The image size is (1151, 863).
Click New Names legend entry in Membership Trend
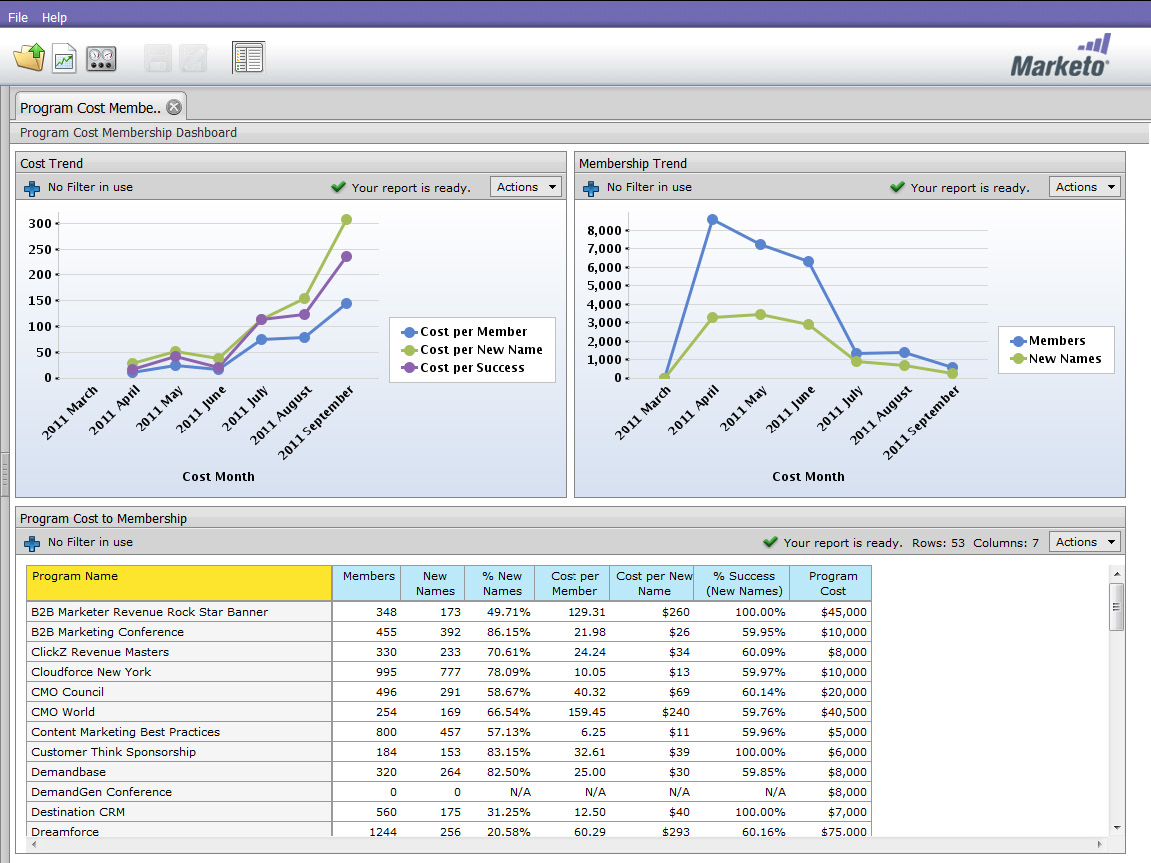coord(1056,359)
